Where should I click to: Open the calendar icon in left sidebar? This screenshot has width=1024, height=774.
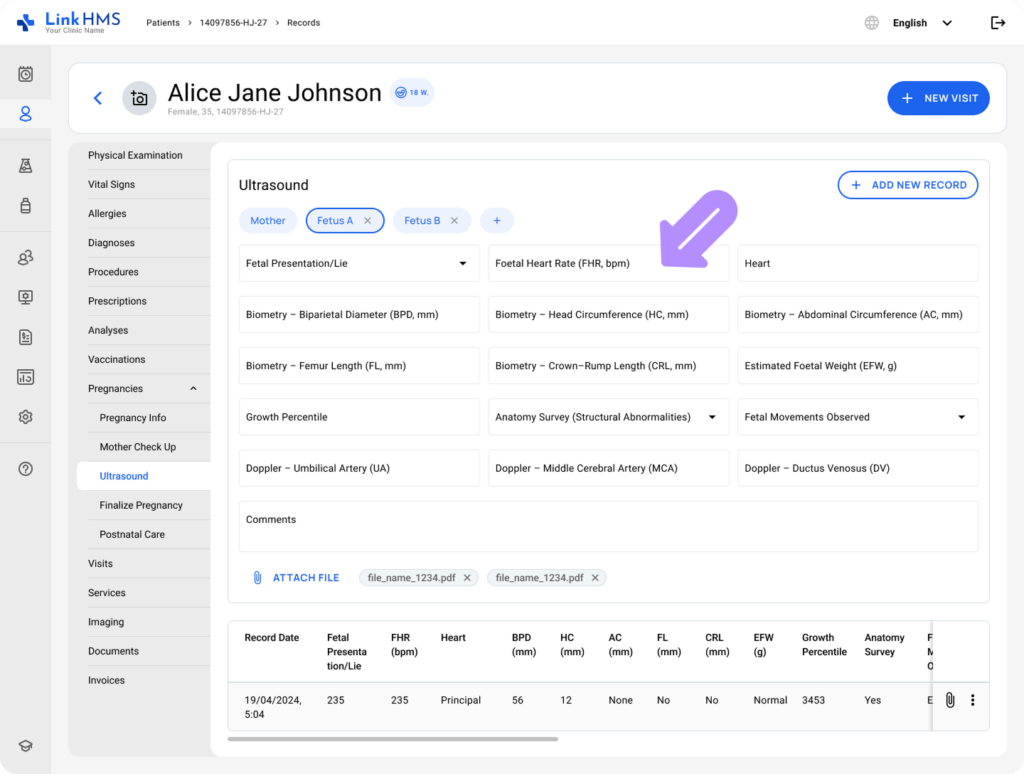click(26, 74)
